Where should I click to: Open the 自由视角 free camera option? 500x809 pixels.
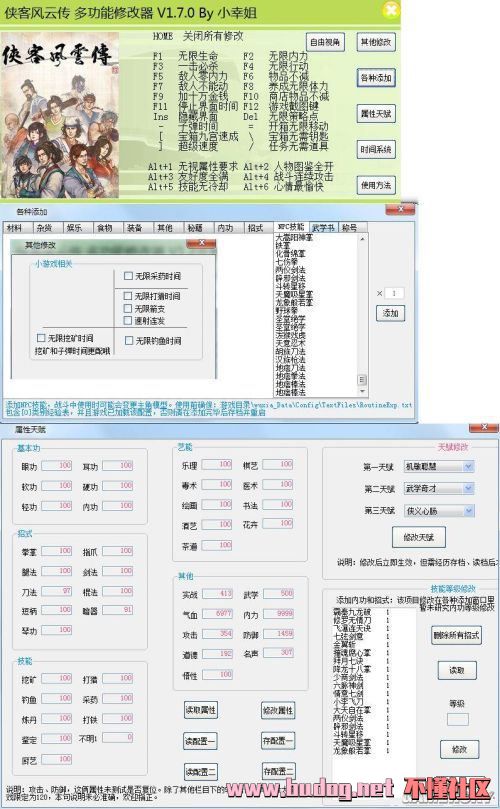point(325,42)
